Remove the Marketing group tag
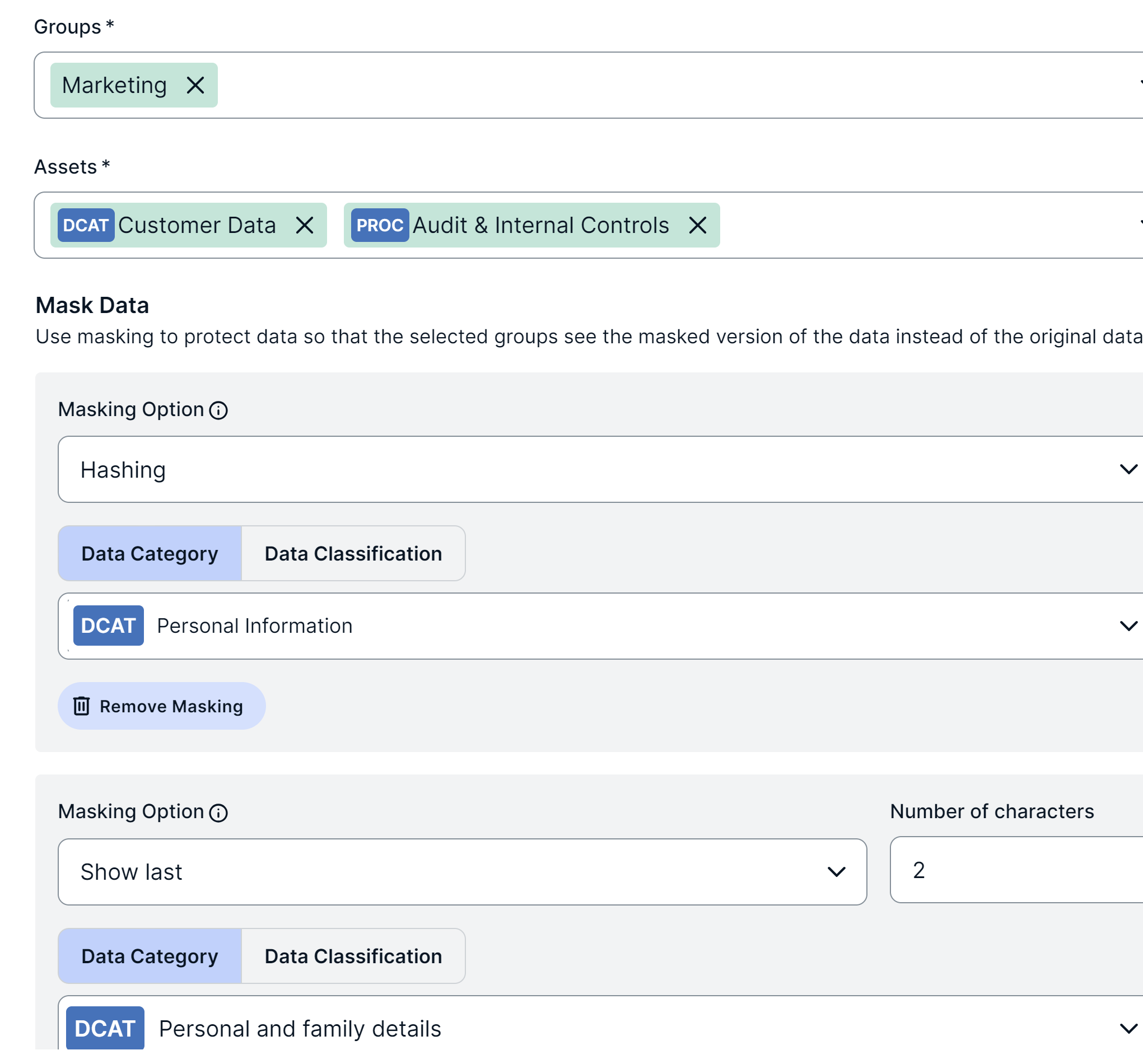 pyautogui.click(x=195, y=85)
